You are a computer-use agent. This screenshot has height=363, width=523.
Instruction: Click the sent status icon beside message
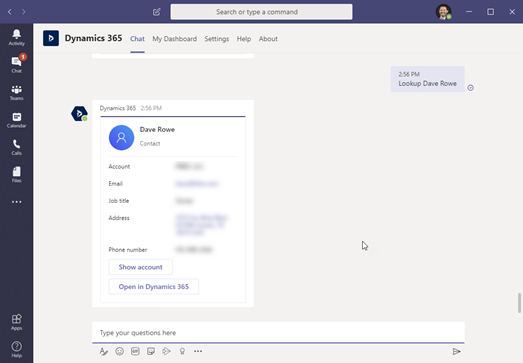click(470, 88)
